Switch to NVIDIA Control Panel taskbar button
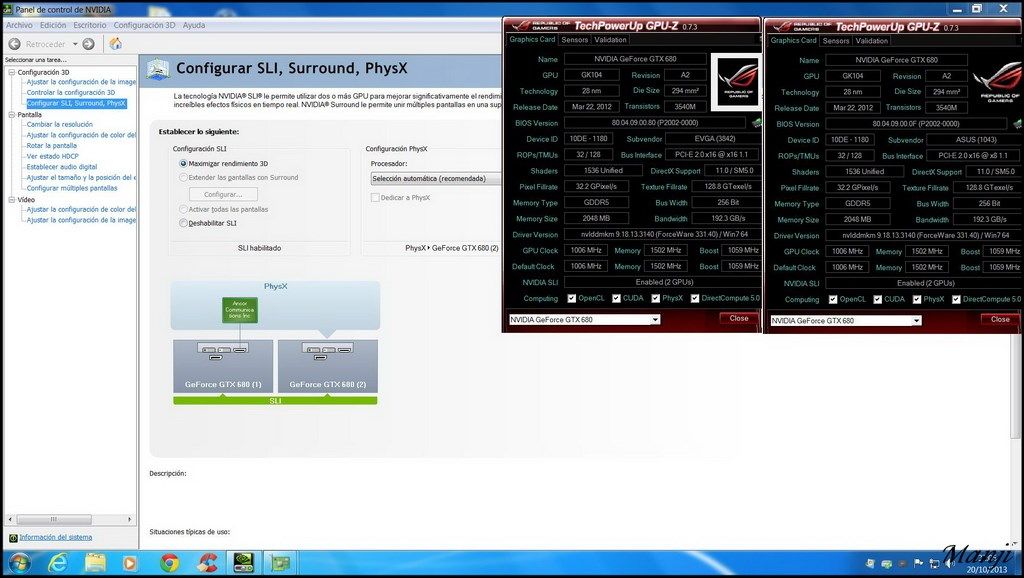The width and height of the screenshot is (1024, 578). 244,563
